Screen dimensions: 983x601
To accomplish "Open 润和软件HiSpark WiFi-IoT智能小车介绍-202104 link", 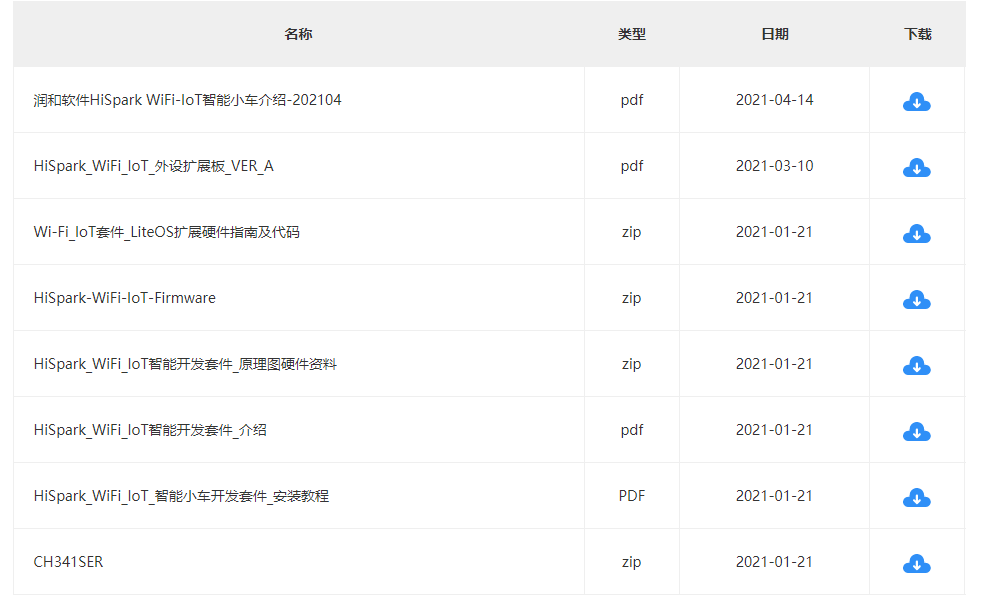I will coord(187,100).
